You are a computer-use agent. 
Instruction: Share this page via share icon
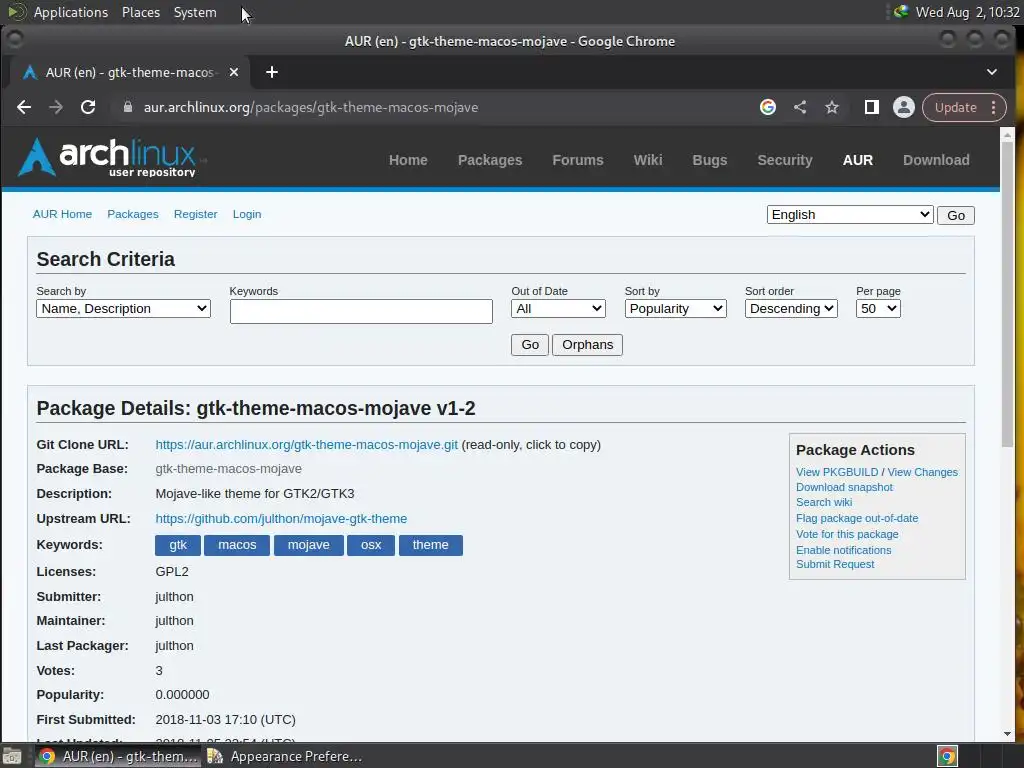[800, 107]
